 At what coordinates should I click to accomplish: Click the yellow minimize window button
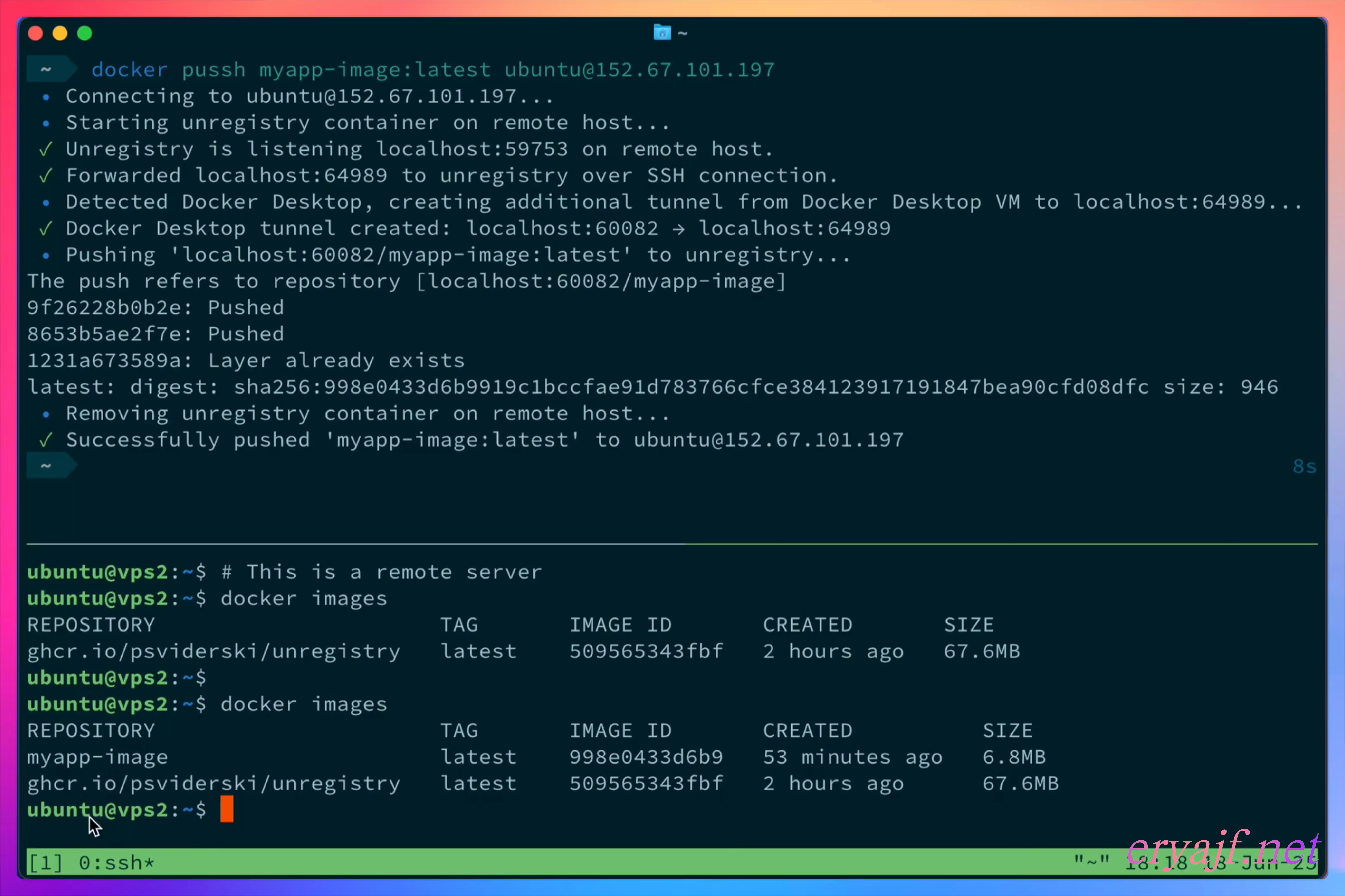(x=60, y=34)
